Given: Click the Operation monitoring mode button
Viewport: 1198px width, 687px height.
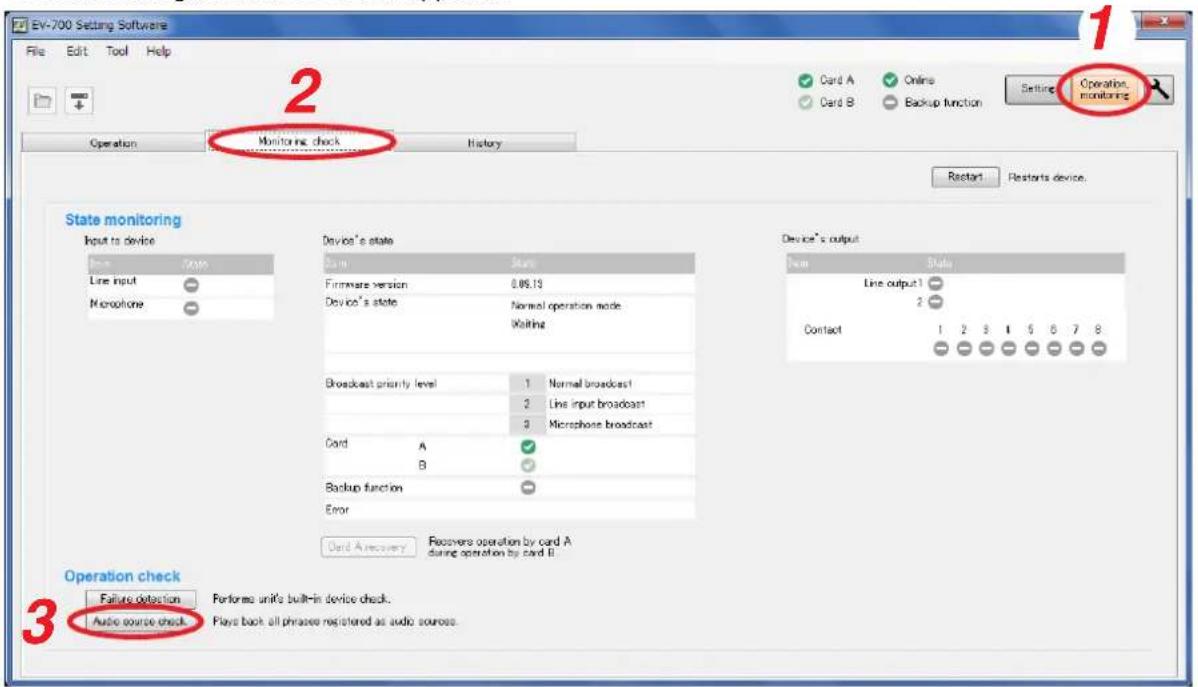Looking at the screenshot, I should 1104,89.
